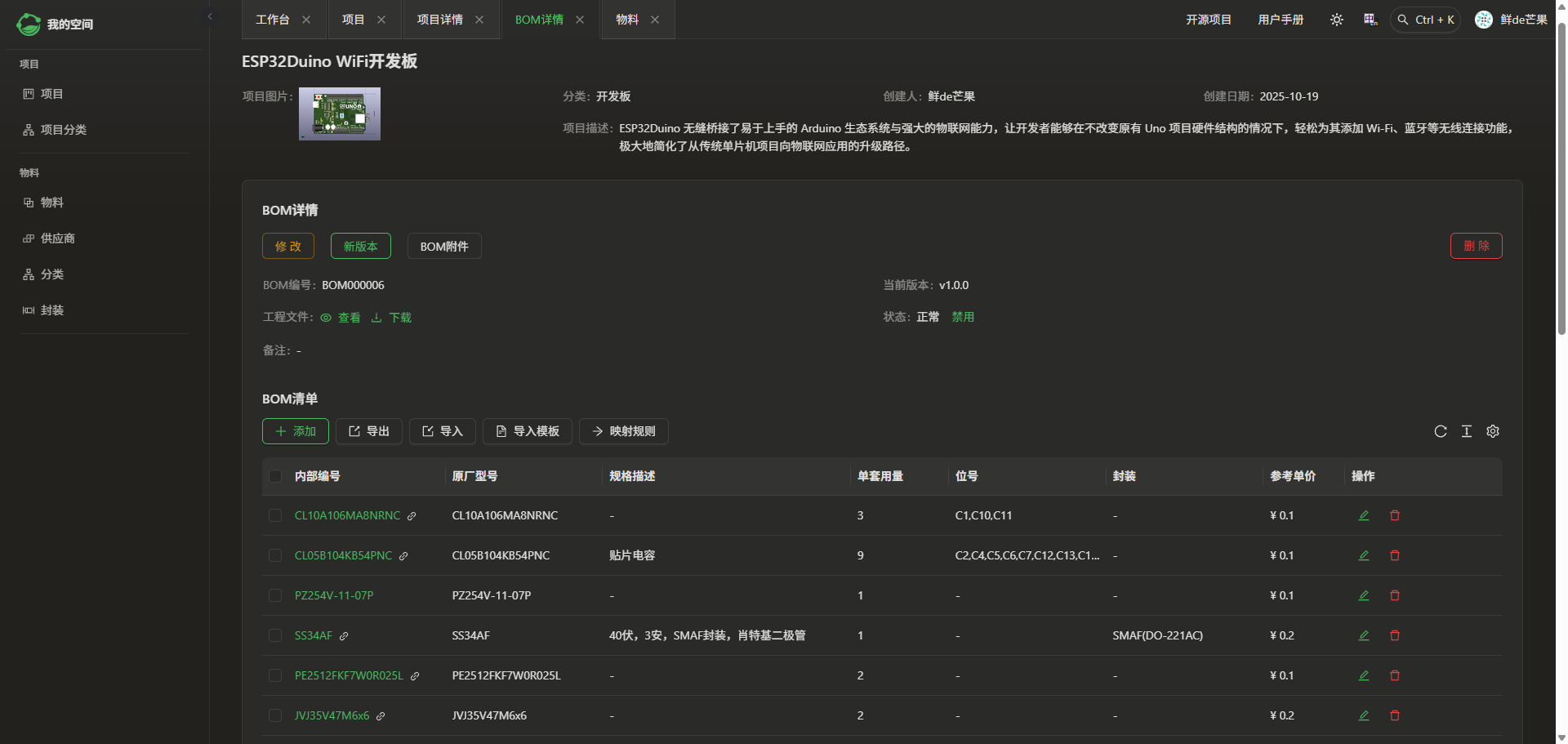Switch to the 项目详情 tab
Screen dimensions: 1568x744
tap(439, 20)
